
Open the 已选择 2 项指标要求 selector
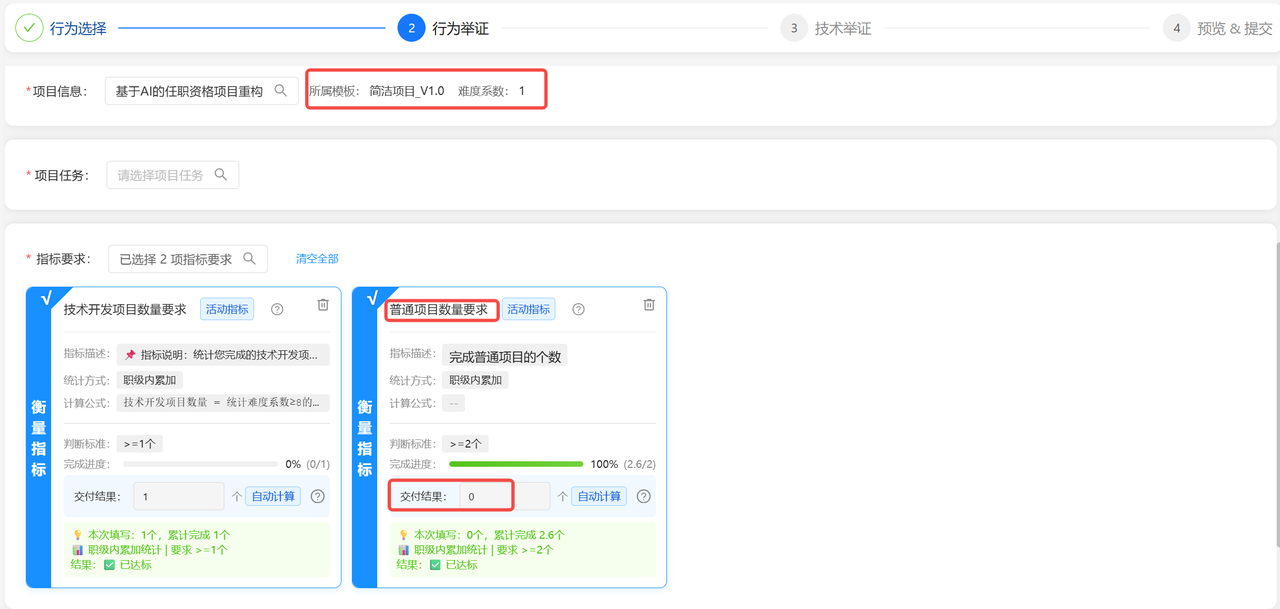click(x=180, y=258)
